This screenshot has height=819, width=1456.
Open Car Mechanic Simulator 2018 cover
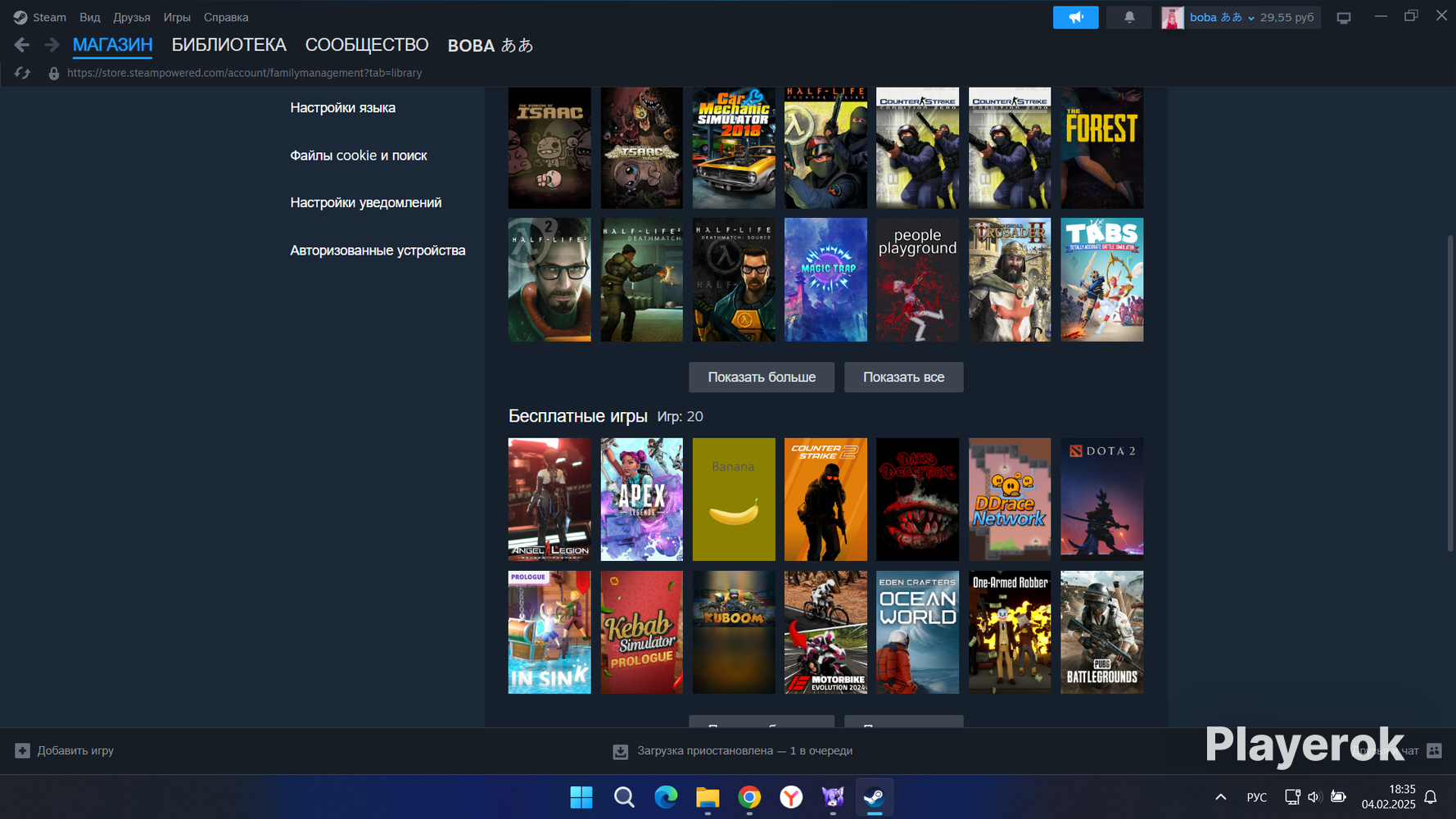point(734,147)
